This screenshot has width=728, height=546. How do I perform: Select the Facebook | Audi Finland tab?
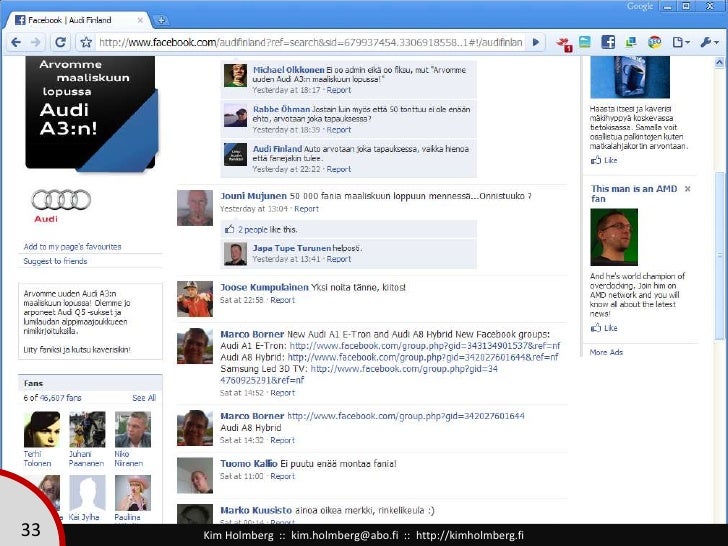[x=77, y=20]
